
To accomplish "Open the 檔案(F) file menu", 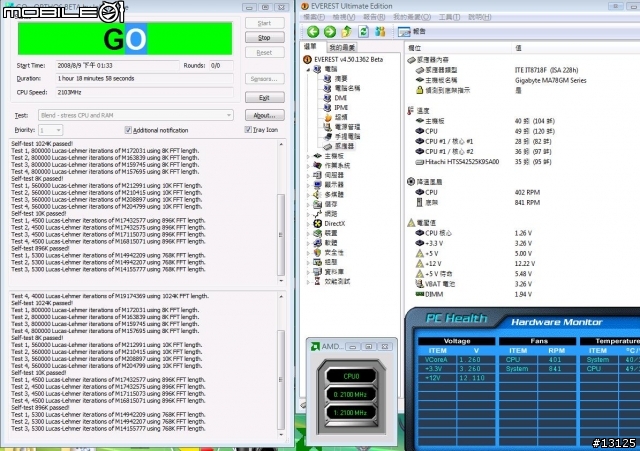I will (314, 17).
